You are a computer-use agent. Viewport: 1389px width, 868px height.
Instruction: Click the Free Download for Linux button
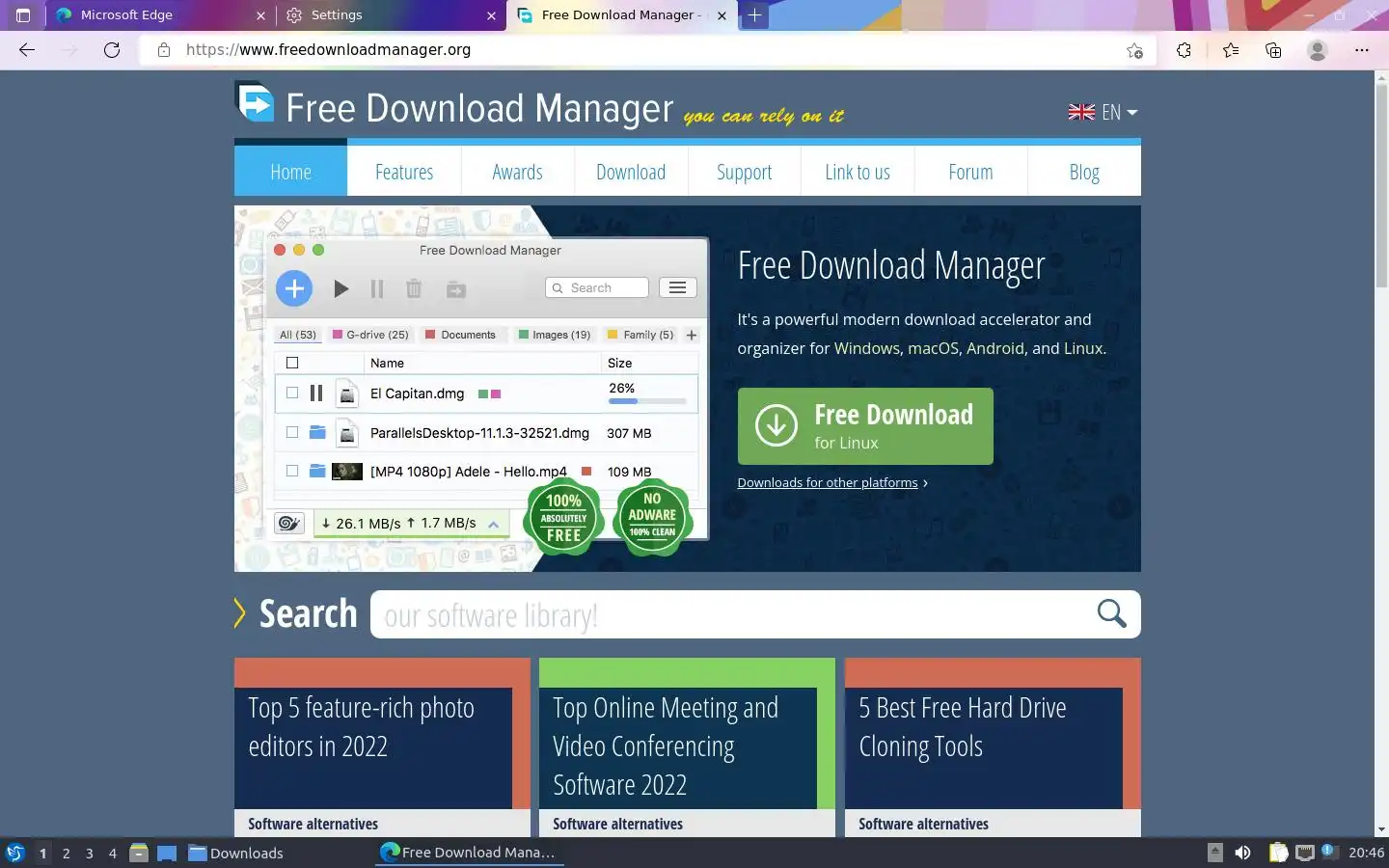tap(865, 426)
